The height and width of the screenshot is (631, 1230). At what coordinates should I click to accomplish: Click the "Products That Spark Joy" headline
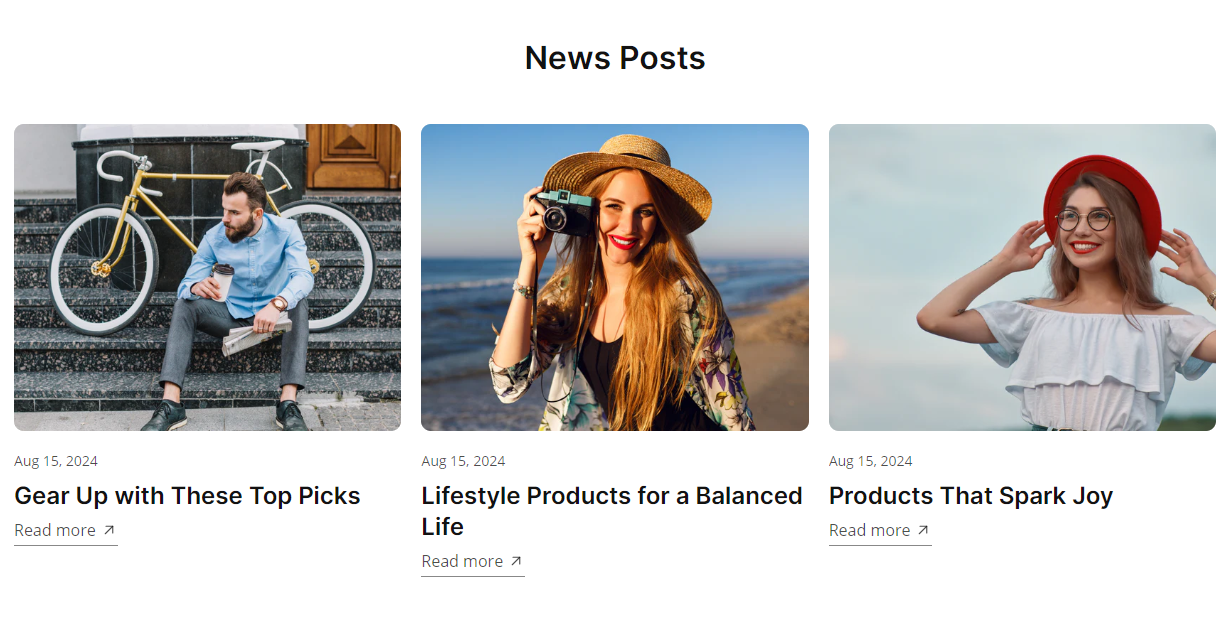coord(970,496)
